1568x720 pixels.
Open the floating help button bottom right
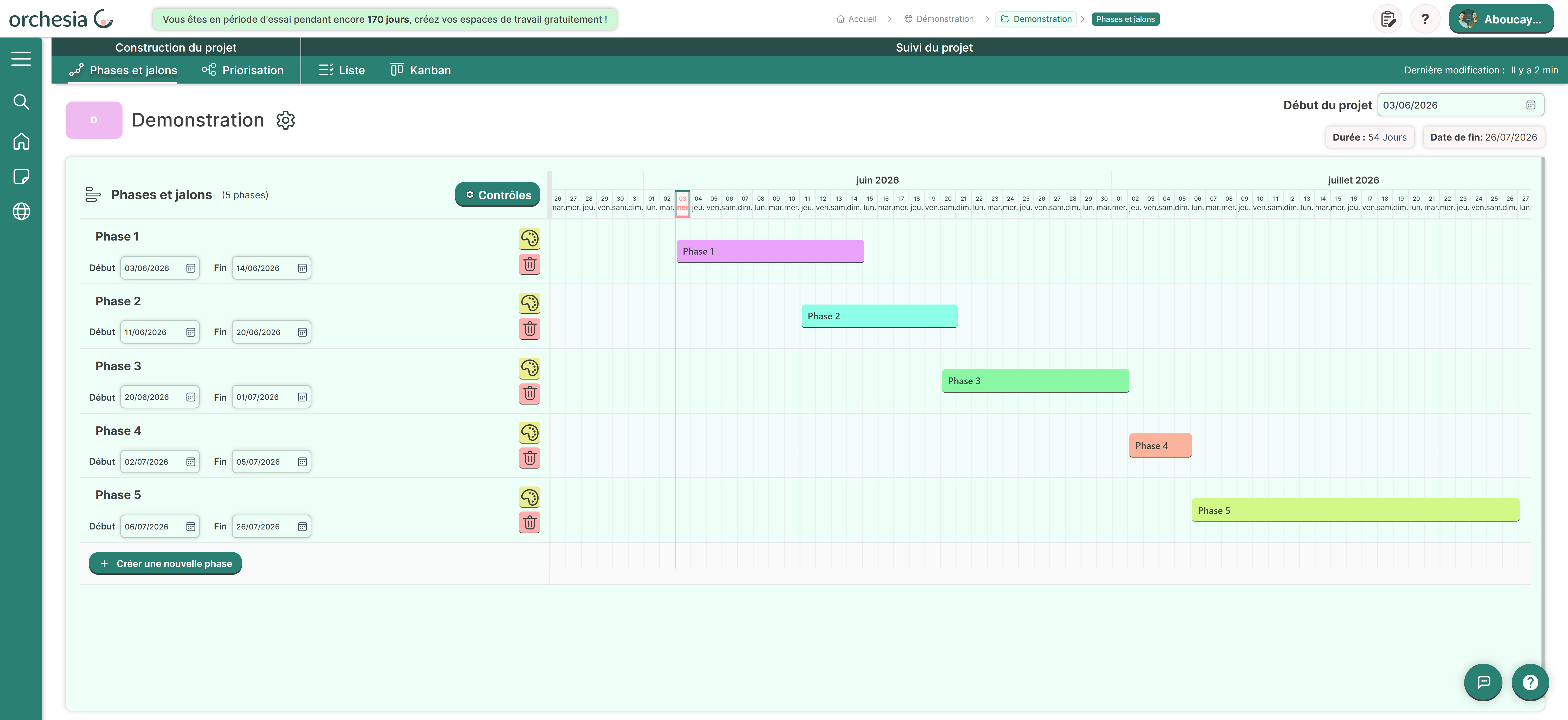1530,682
